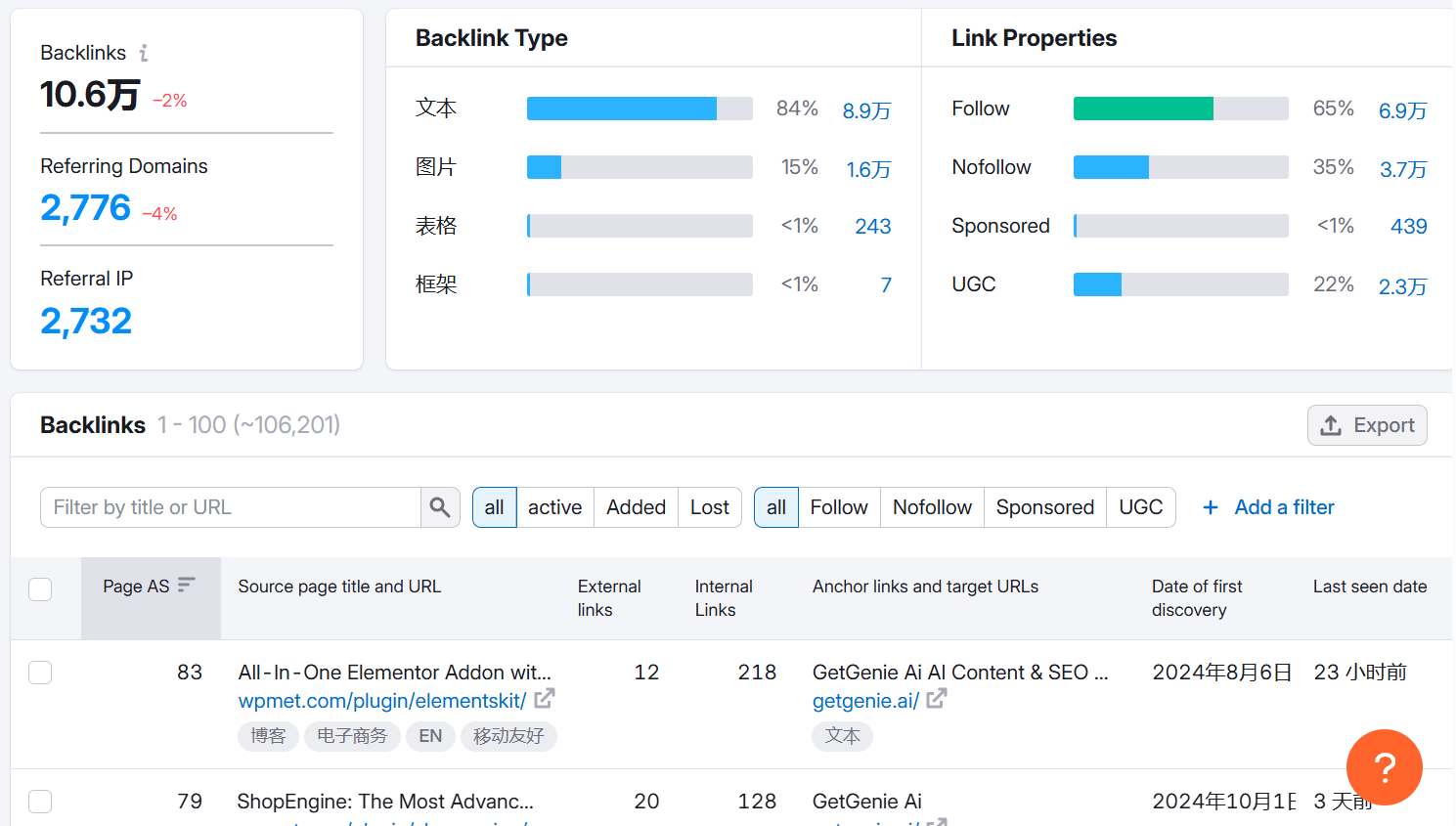Click the '2024年8月6日' date cell

[1222, 673]
